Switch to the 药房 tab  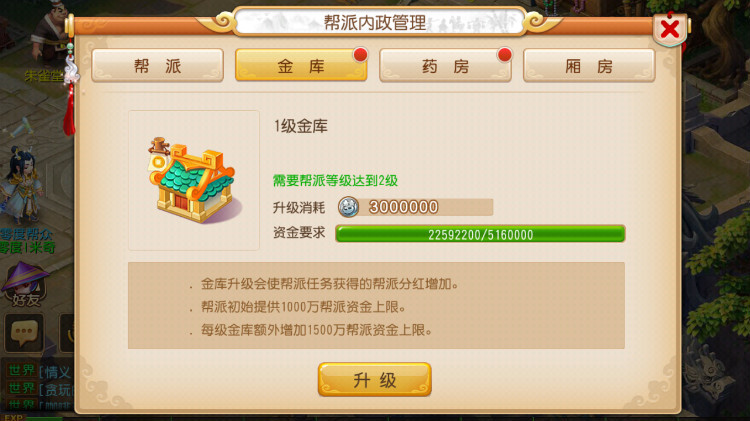click(x=445, y=66)
